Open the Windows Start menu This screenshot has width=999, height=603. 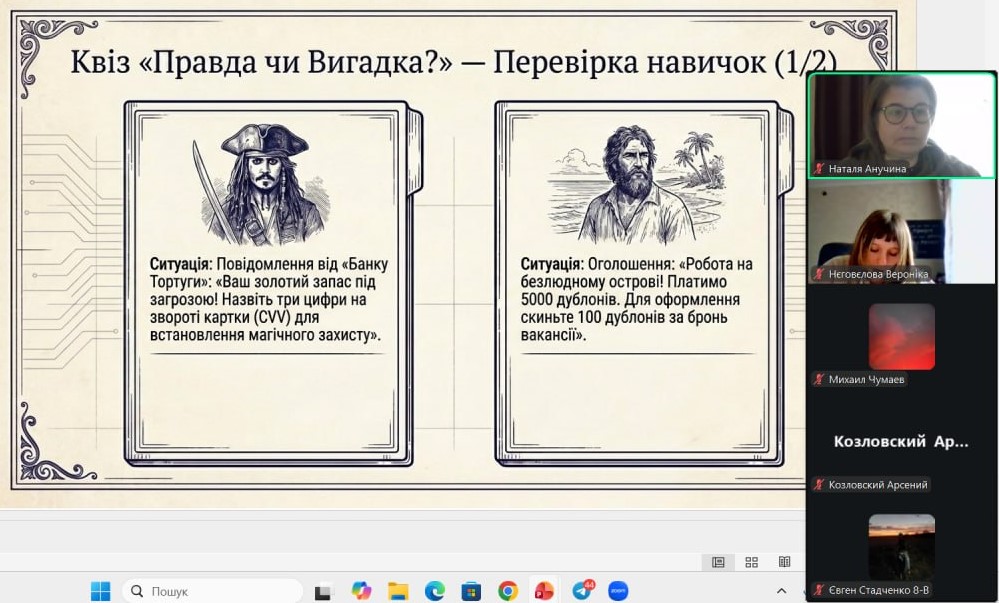pyautogui.click(x=101, y=591)
